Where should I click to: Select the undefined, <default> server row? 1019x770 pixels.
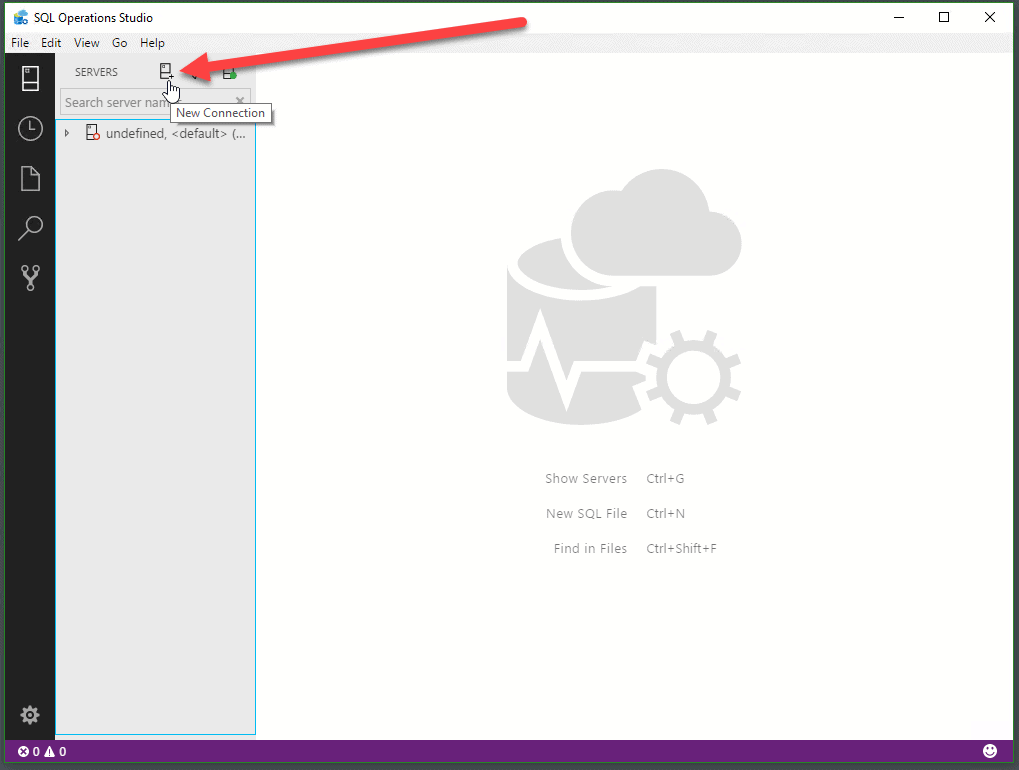coord(155,133)
